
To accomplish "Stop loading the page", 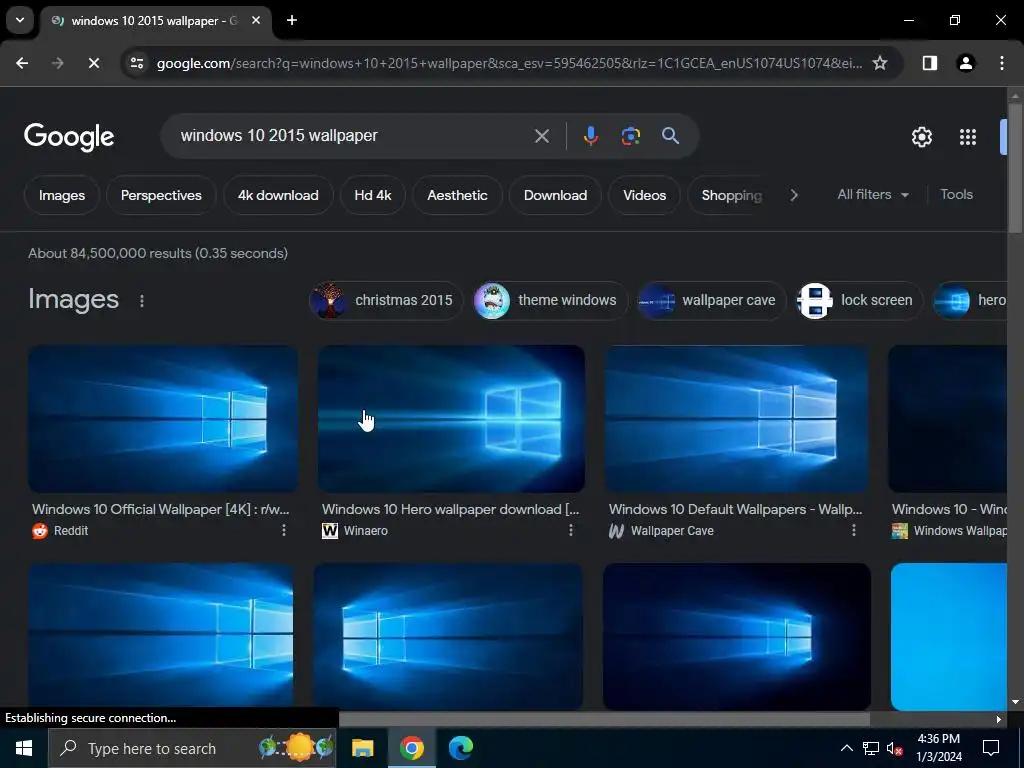I will 93,63.
